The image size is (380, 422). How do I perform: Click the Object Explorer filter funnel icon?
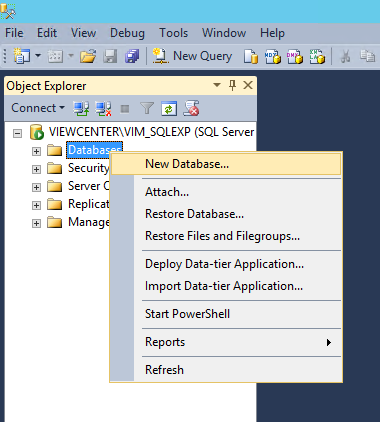[x=147, y=108]
